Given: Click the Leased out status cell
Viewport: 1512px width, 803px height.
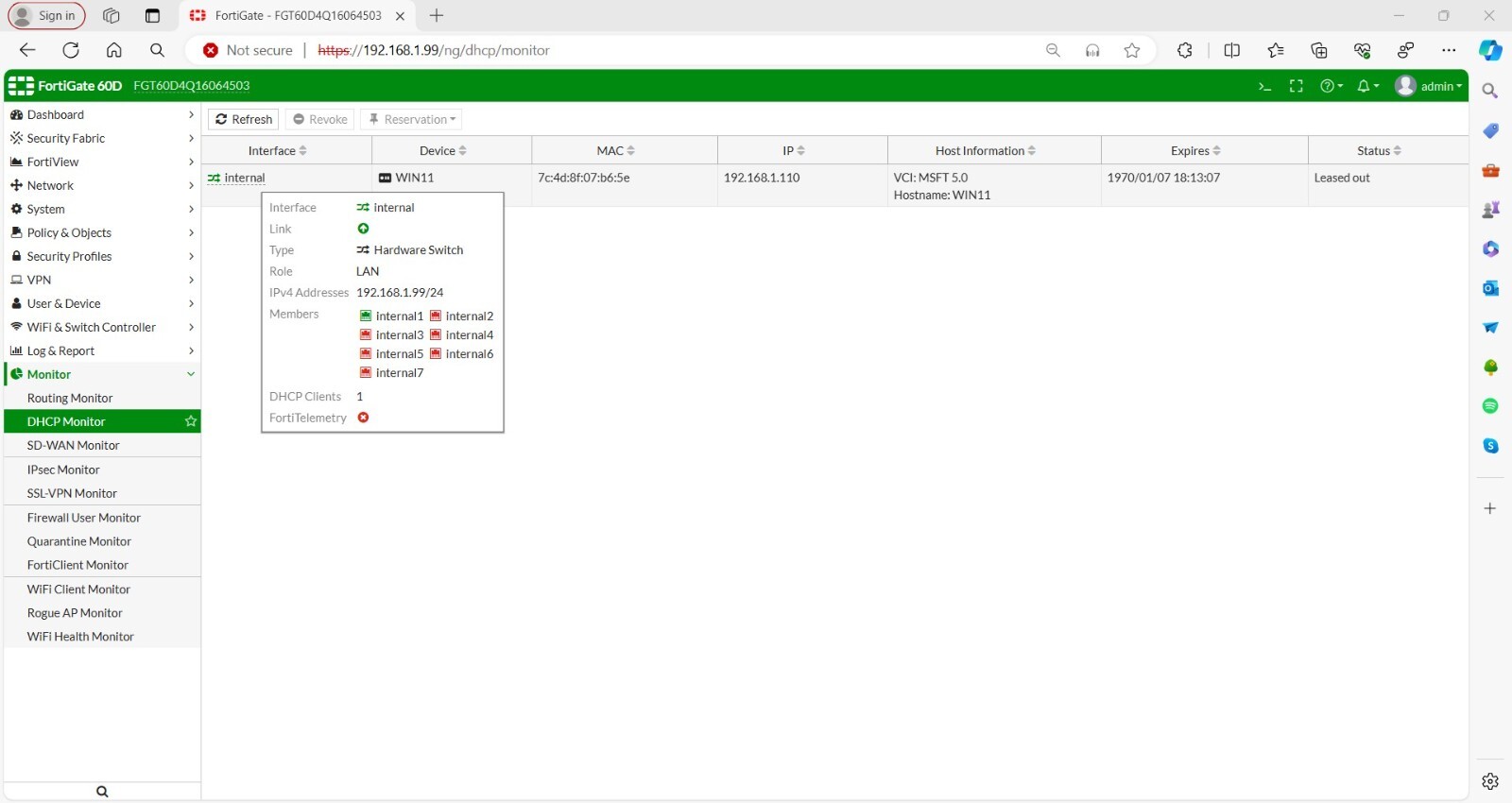Looking at the screenshot, I should coord(1388,186).
